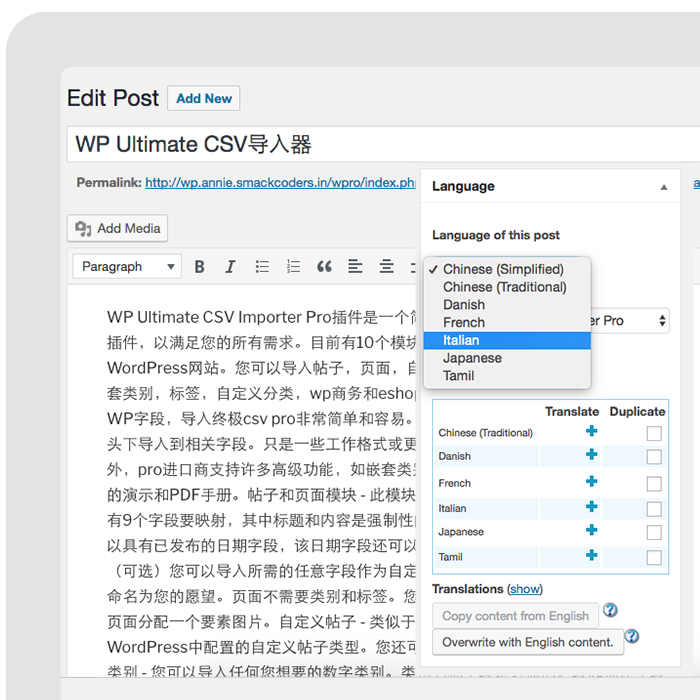The image size is (700, 700).
Task: Check Duplicate for Japanese
Action: point(654,532)
